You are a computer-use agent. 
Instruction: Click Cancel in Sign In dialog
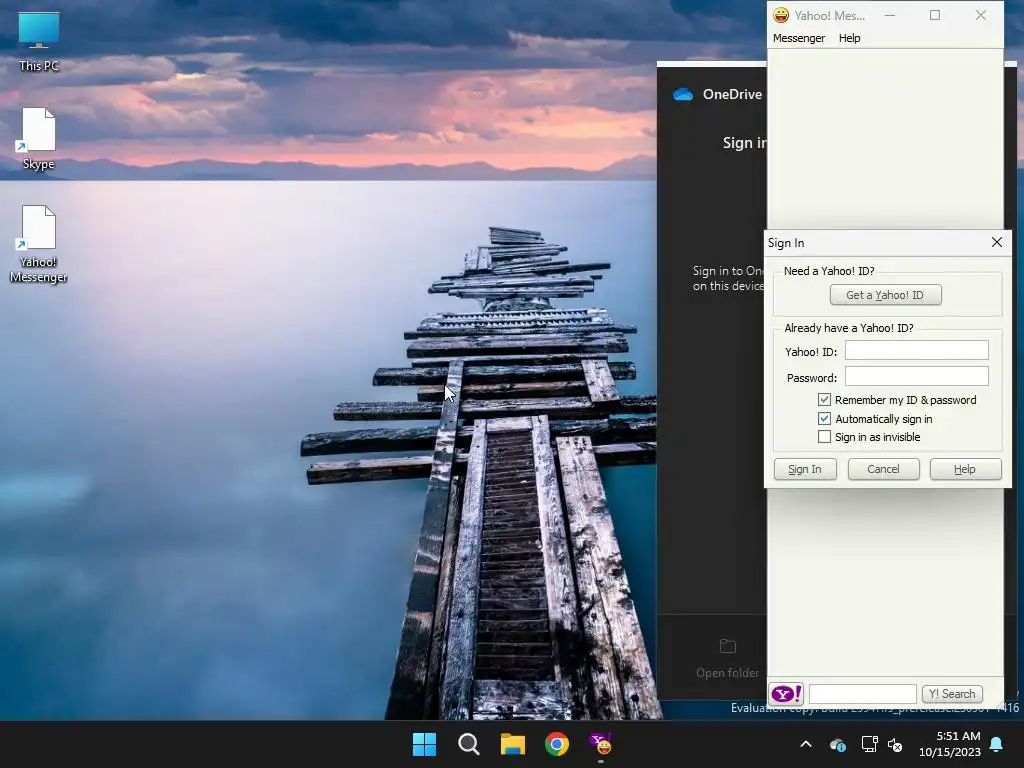884,469
